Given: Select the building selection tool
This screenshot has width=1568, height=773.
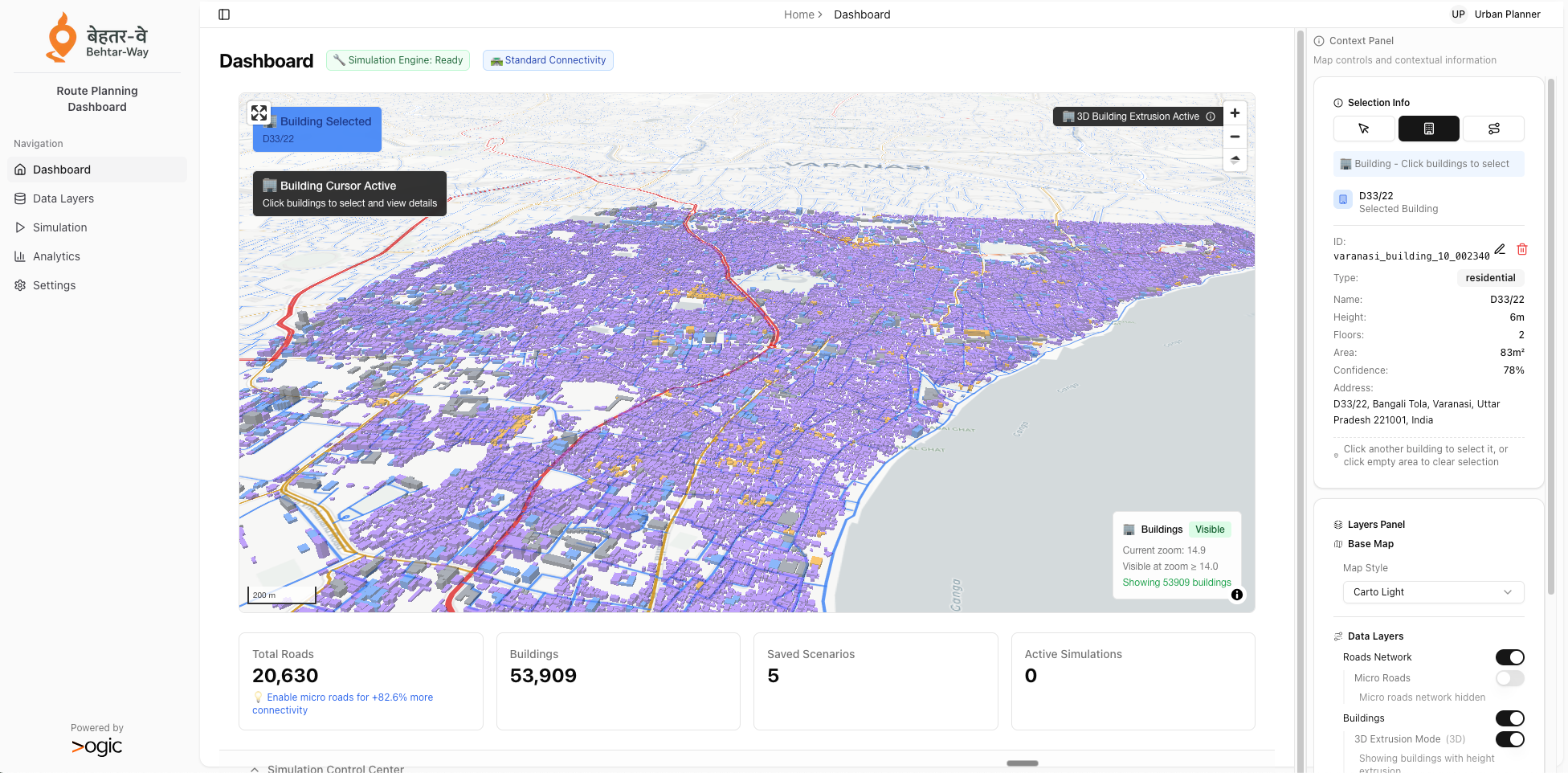Looking at the screenshot, I should tap(1428, 129).
